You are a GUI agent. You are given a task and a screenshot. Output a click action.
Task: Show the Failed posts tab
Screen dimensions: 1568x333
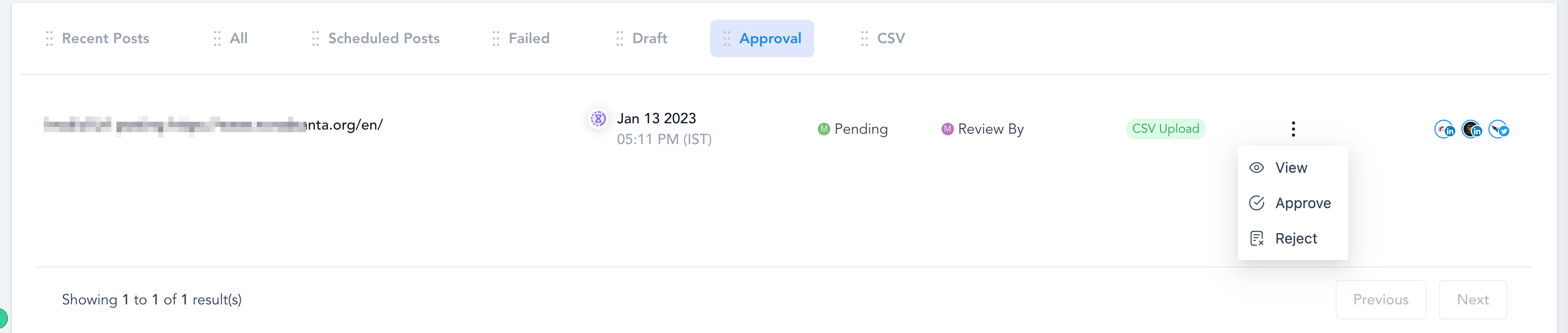(x=528, y=39)
